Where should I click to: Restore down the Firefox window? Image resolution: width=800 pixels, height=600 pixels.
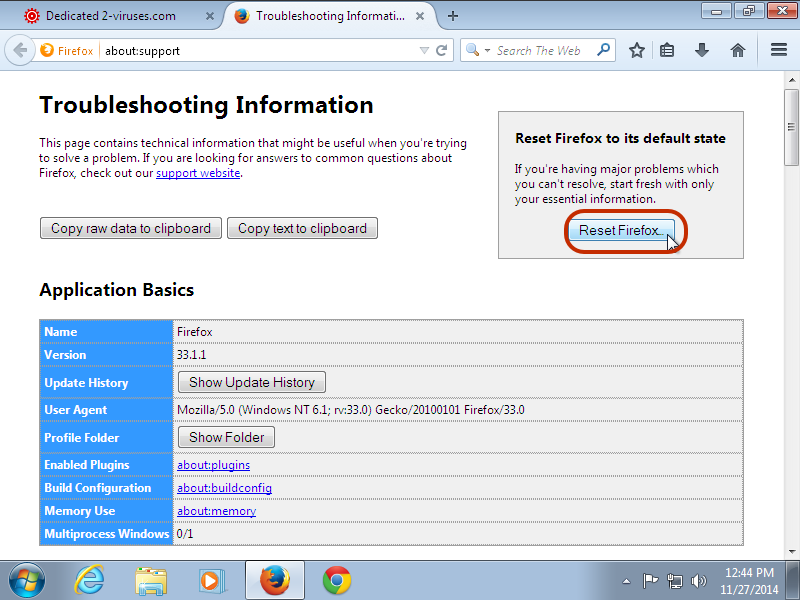[x=748, y=11]
